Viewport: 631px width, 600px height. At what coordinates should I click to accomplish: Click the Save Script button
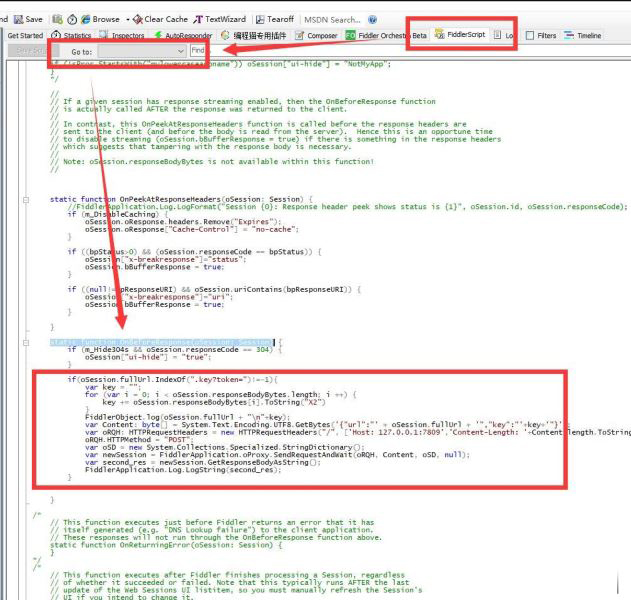[x=33, y=51]
